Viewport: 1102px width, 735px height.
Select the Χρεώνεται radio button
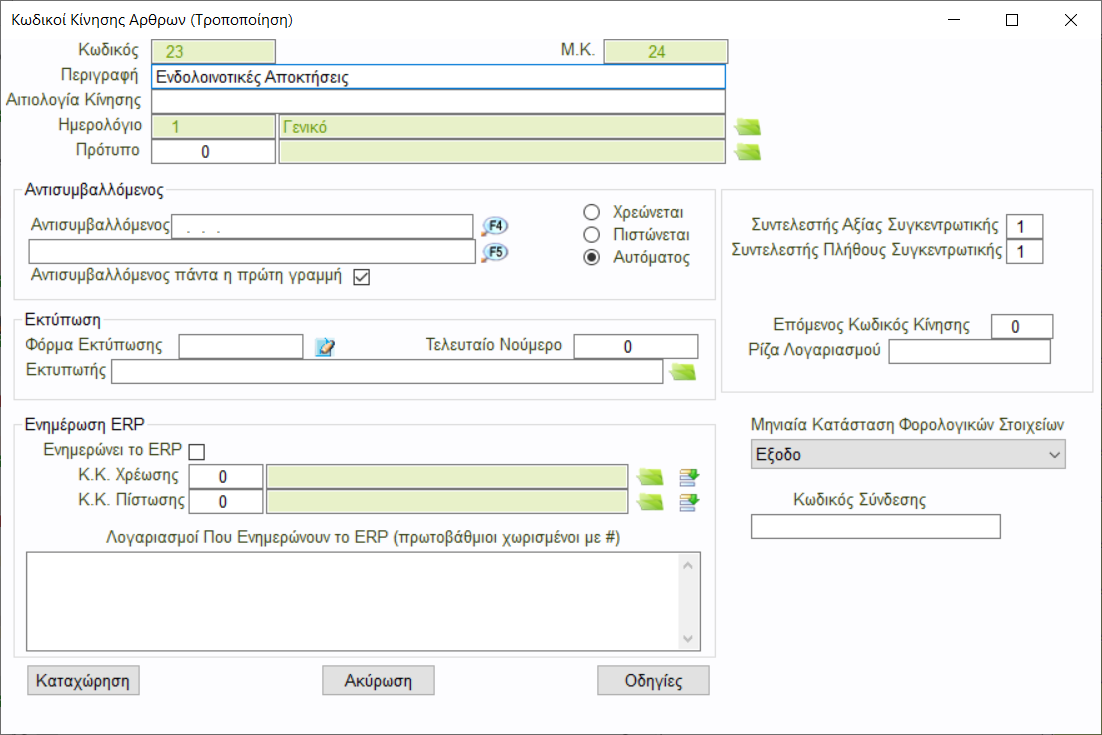592,212
